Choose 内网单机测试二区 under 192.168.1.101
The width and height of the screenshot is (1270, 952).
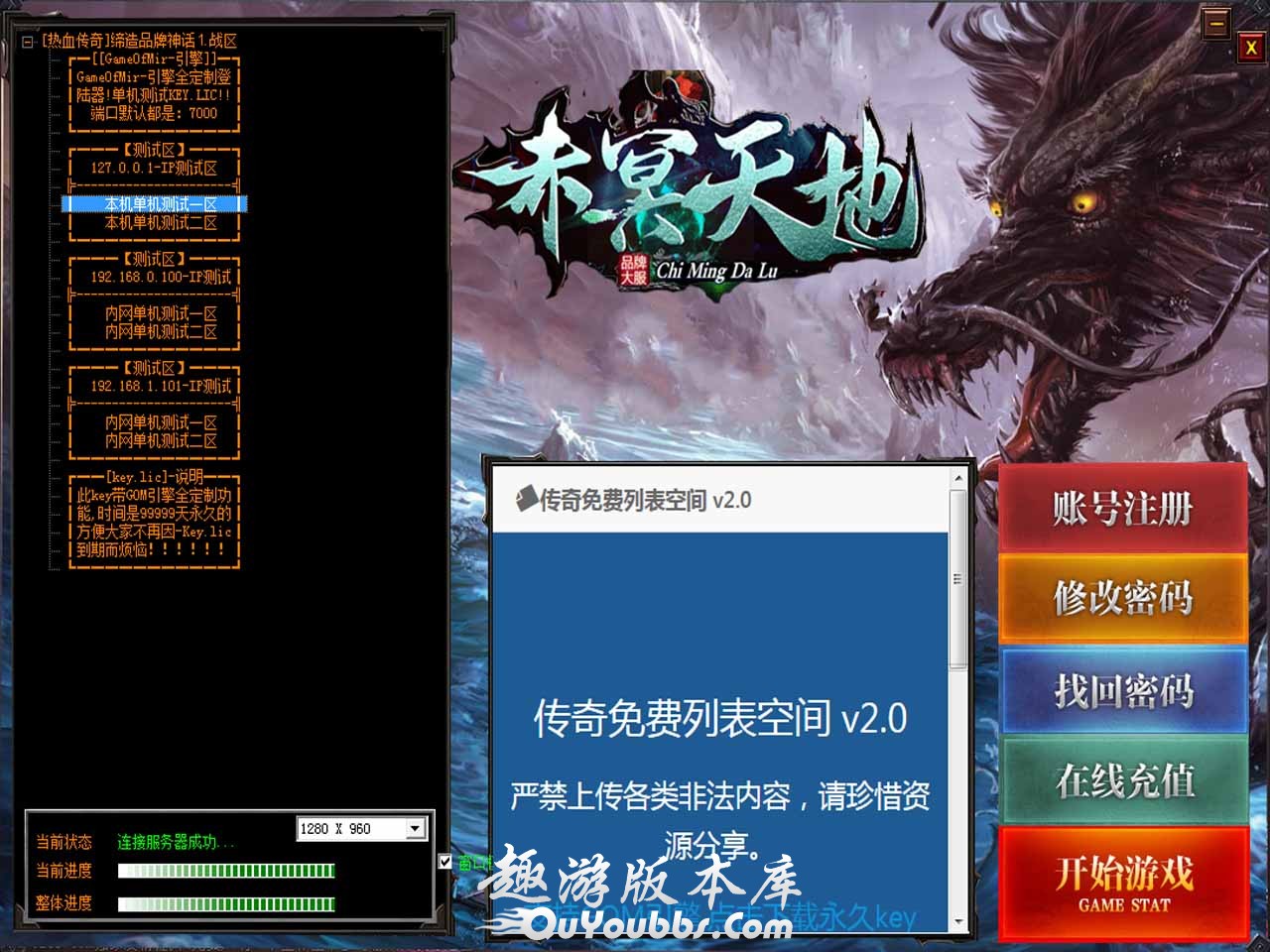[154, 441]
